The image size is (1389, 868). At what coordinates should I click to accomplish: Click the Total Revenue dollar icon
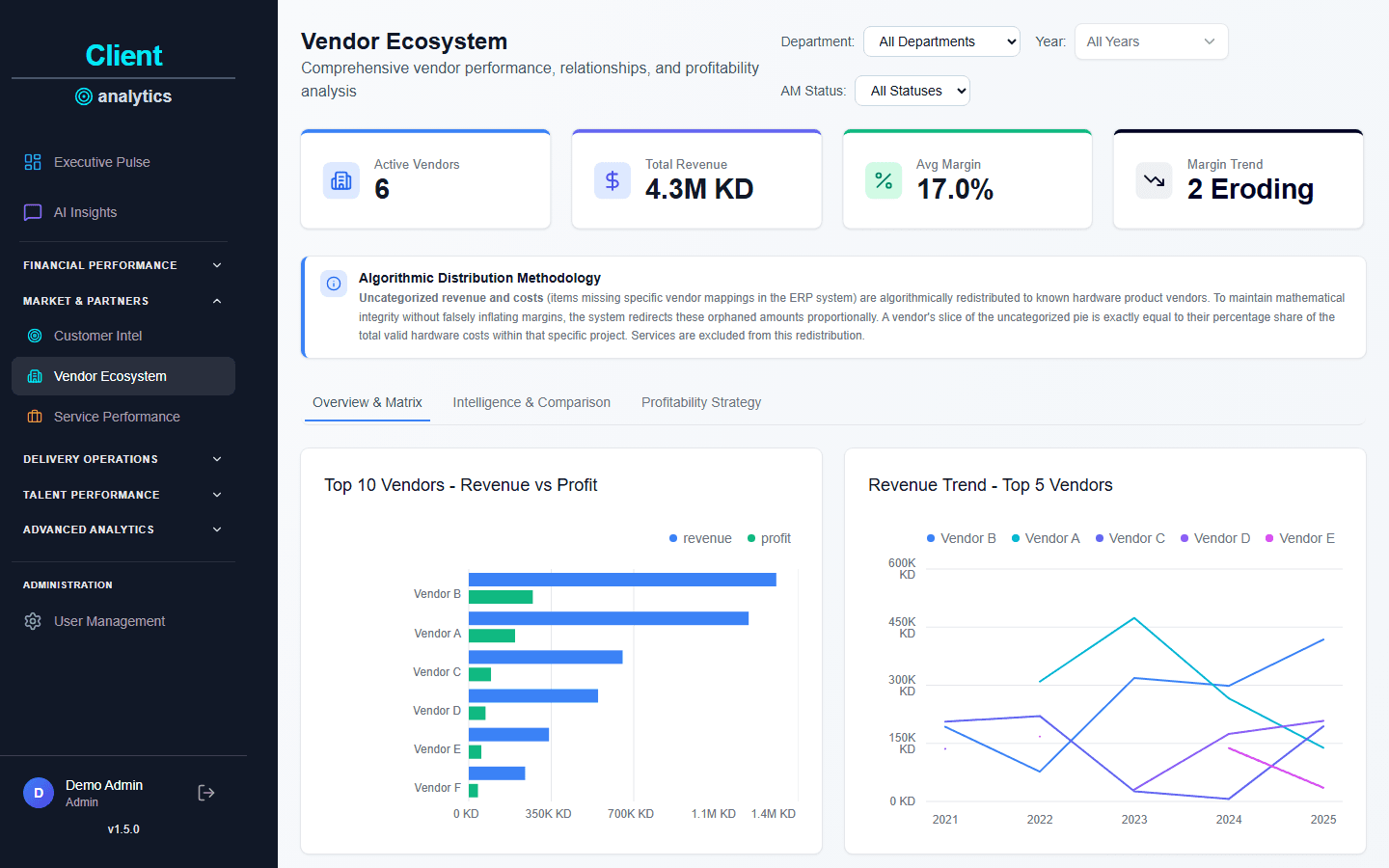tap(613, 180)
